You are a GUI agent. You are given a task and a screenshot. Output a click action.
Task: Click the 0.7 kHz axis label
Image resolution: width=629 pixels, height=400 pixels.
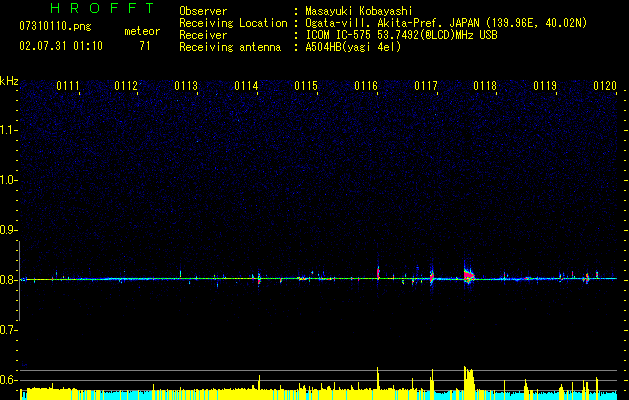[8, 330]
